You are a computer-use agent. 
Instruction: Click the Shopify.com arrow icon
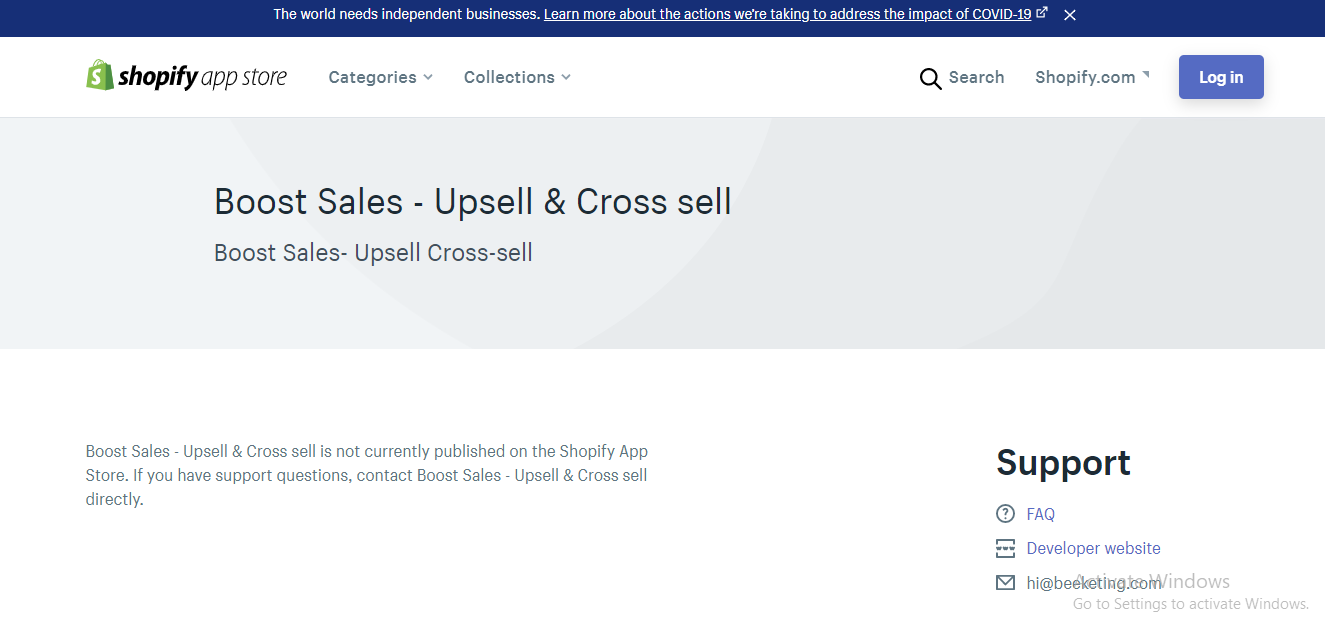click(1146, 74)
